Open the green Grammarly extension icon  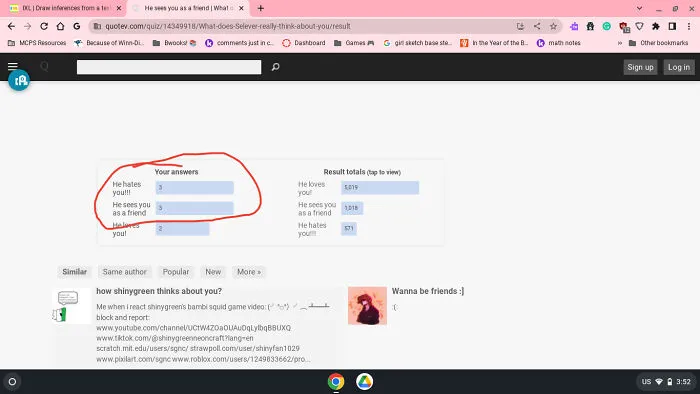(x=606, y=26)
